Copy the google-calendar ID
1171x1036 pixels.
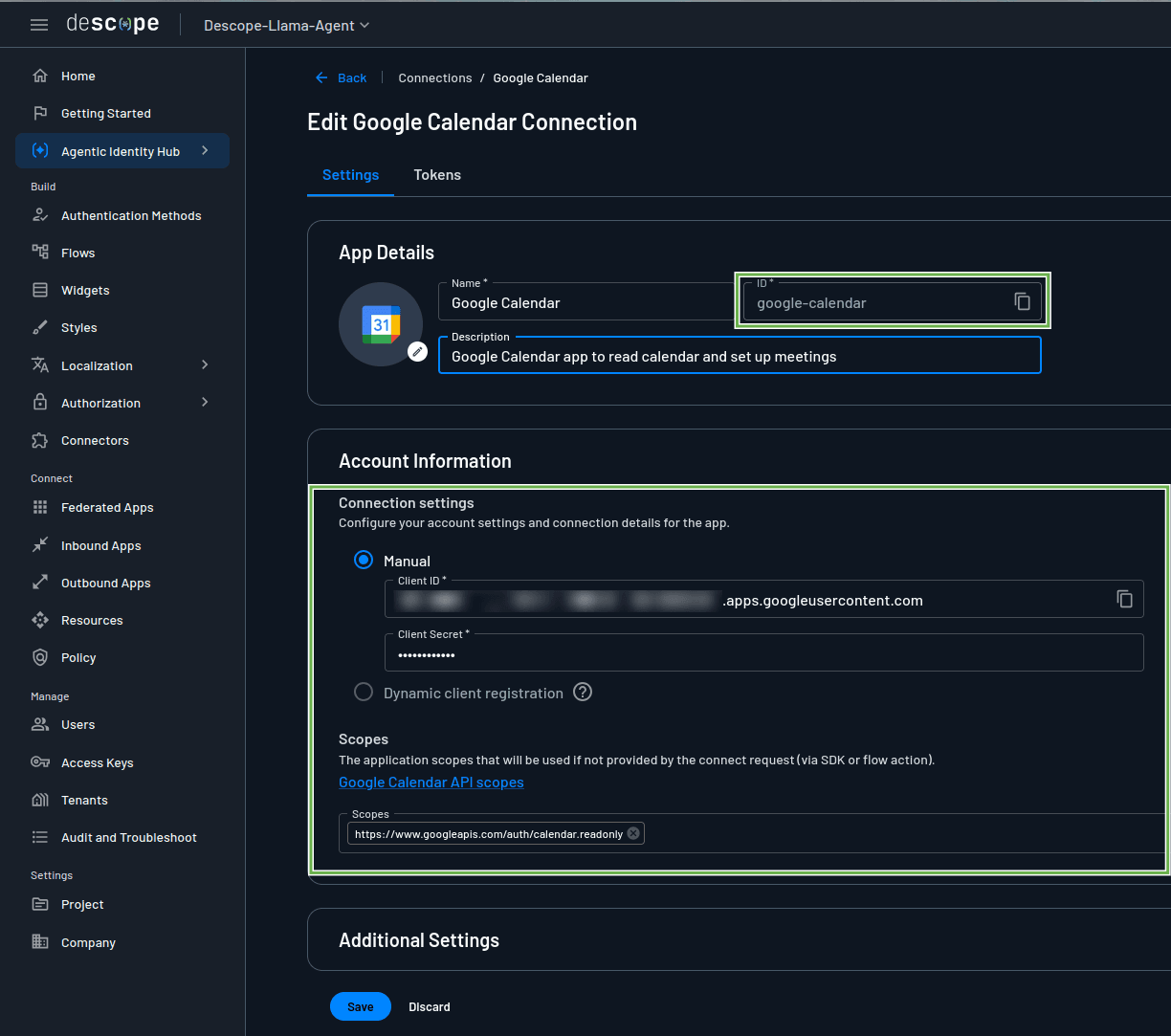[x=1023, y=301]
